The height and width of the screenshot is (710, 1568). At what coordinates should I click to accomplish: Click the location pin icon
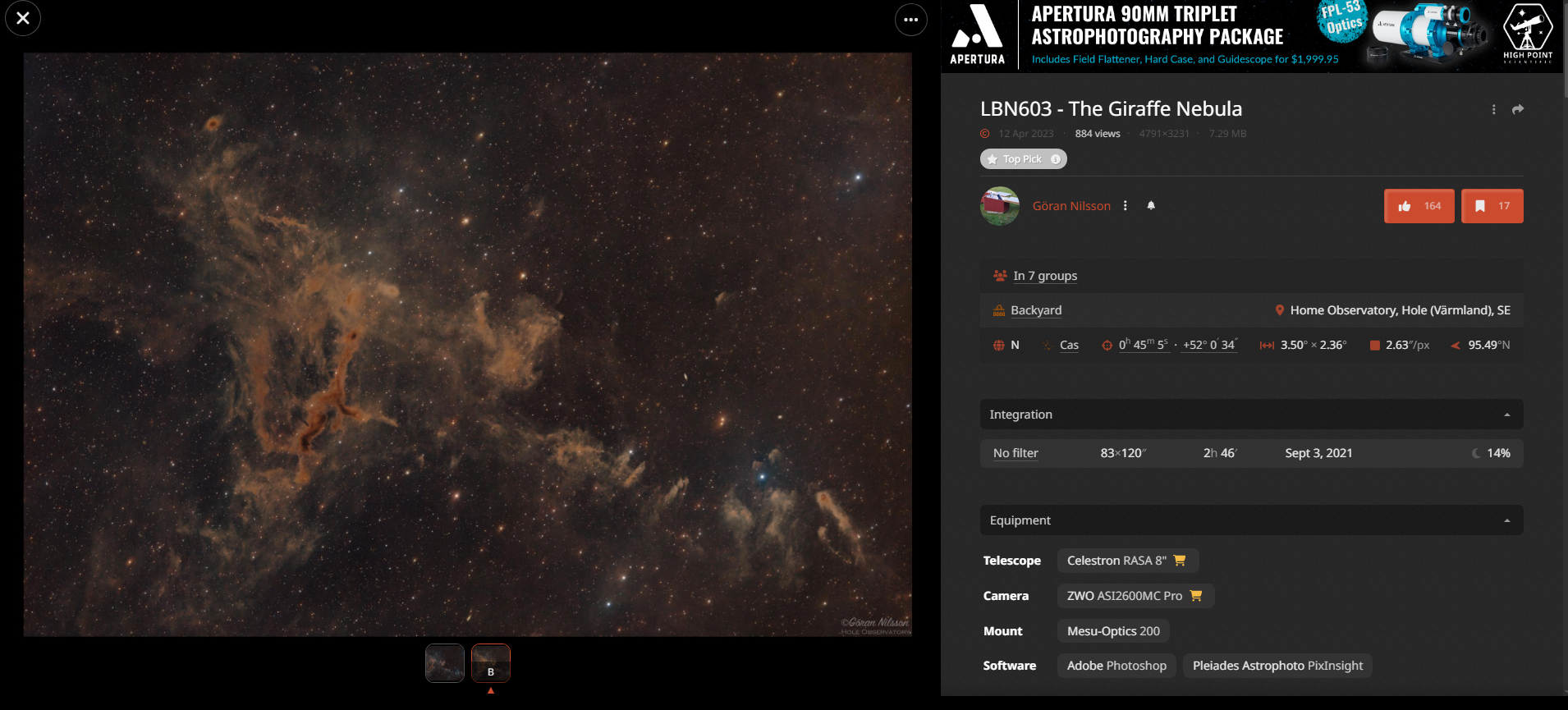[x=1279, y=310]
